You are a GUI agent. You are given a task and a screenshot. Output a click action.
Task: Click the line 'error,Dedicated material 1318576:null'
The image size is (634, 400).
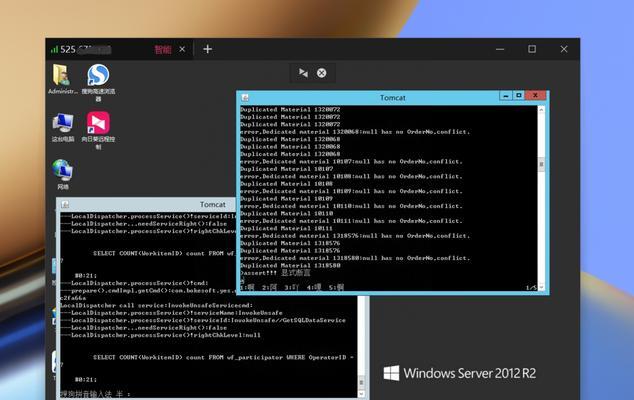pos(355,236)
